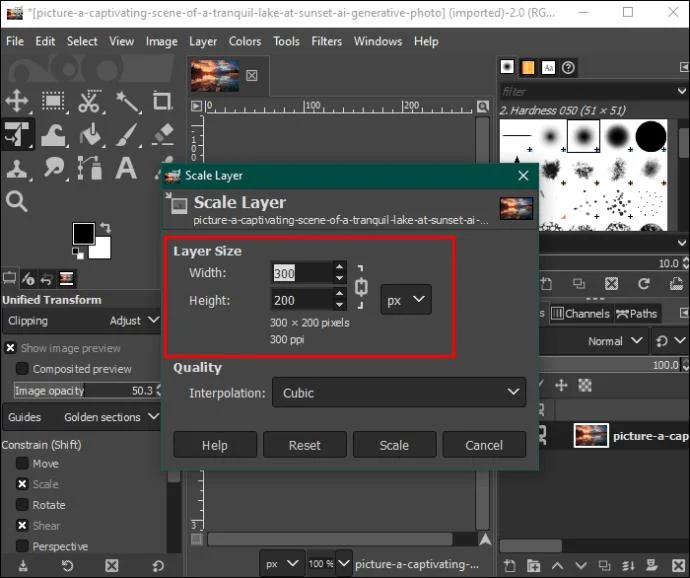Open the Filters menu
This screenshot has height=578, width=690.
pyautogui.click(x=327, y=41)
